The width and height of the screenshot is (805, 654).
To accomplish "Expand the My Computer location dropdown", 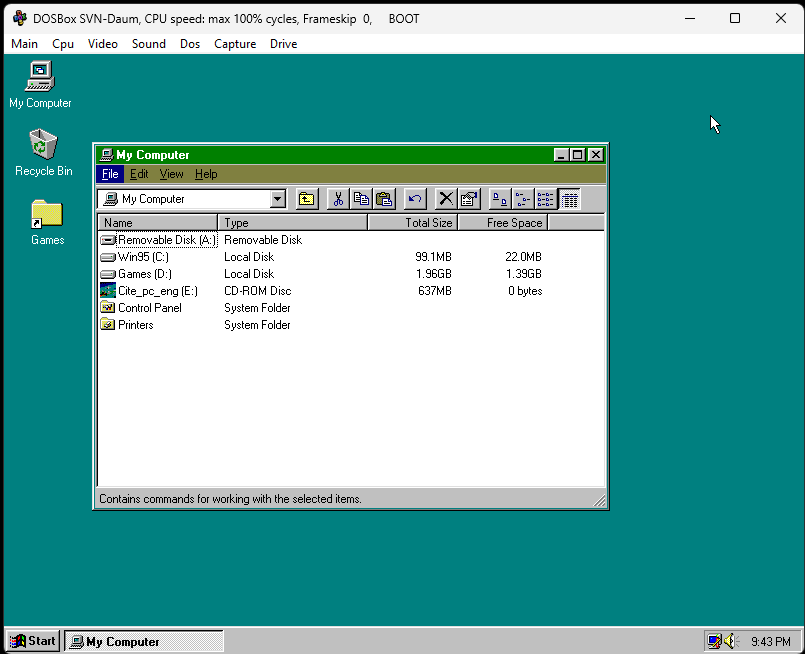I will click(278, 199).
